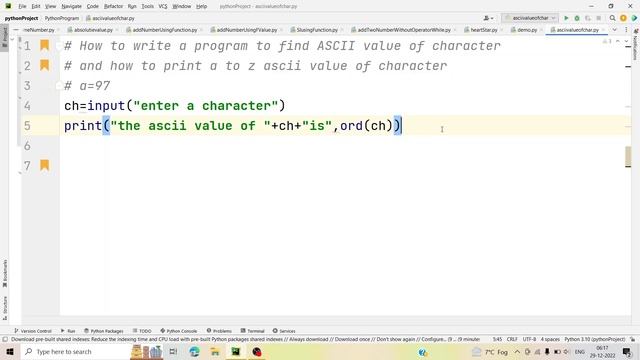Open editor tab options three-dot menu
Image resolution: width=640 pixels, height=360 pixels.
tap(626, 30)
